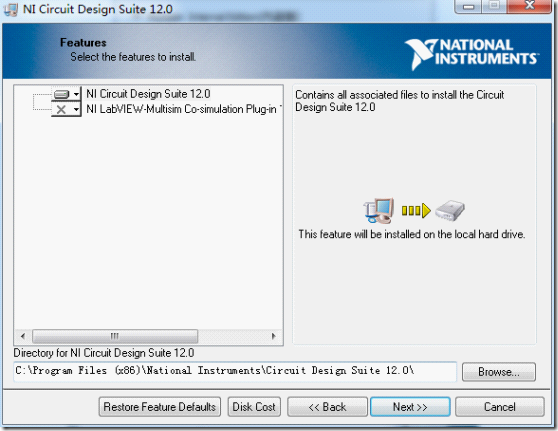Click the yellow arrow install graphic
Image resolution: width=558 pixels, height=431 pixels.
[x=416, y=210]
